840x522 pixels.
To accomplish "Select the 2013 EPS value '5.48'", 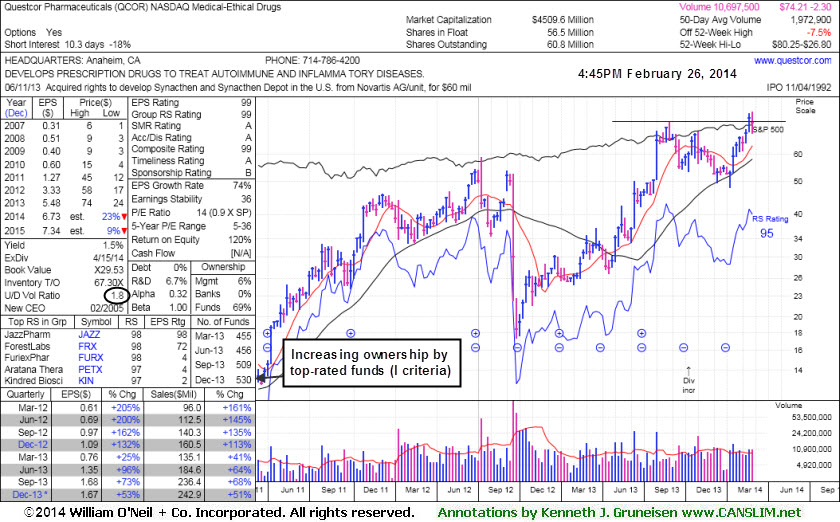I will click(51, 203).
